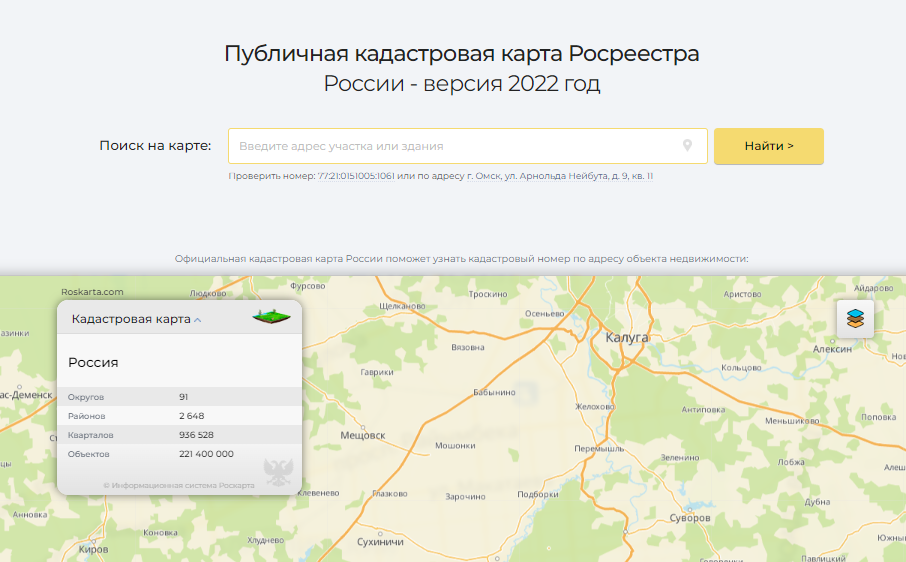Click Клевенево label on map

318,493
